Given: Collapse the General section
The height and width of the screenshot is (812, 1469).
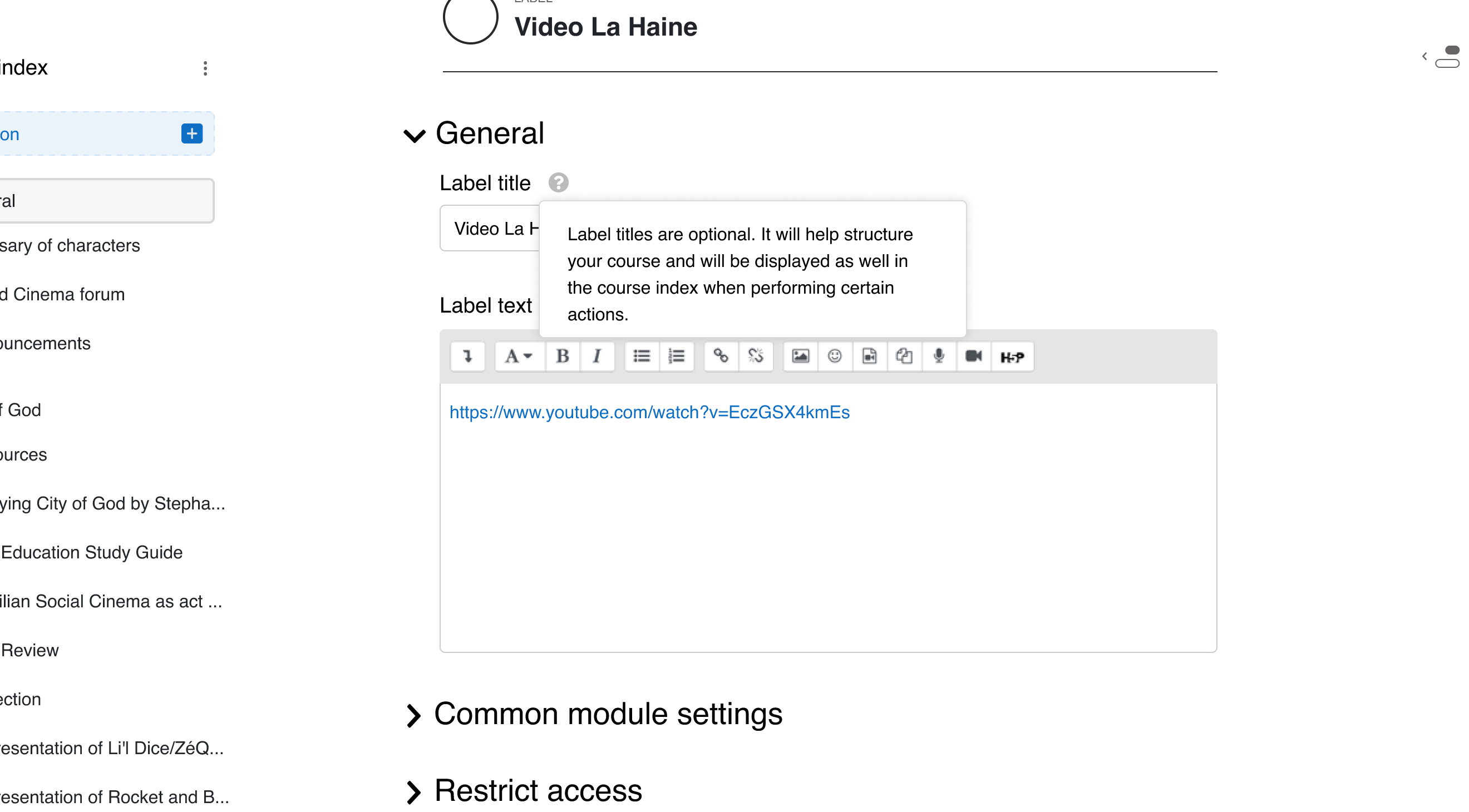Looking at the screenshot, I should (x=415, y=135).
